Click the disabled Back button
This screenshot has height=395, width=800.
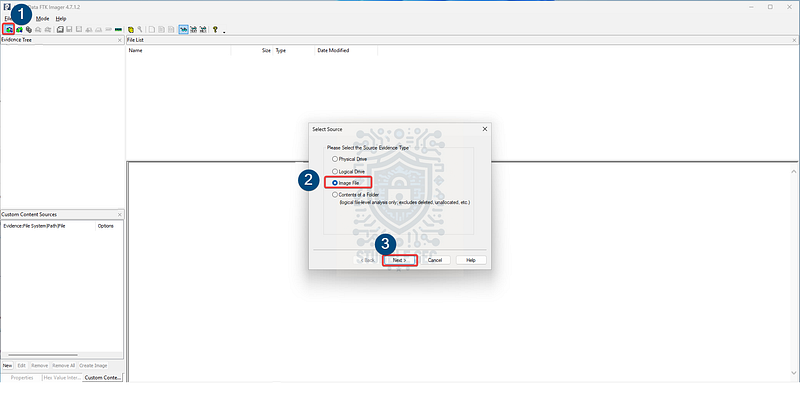(x=368, y=260)
